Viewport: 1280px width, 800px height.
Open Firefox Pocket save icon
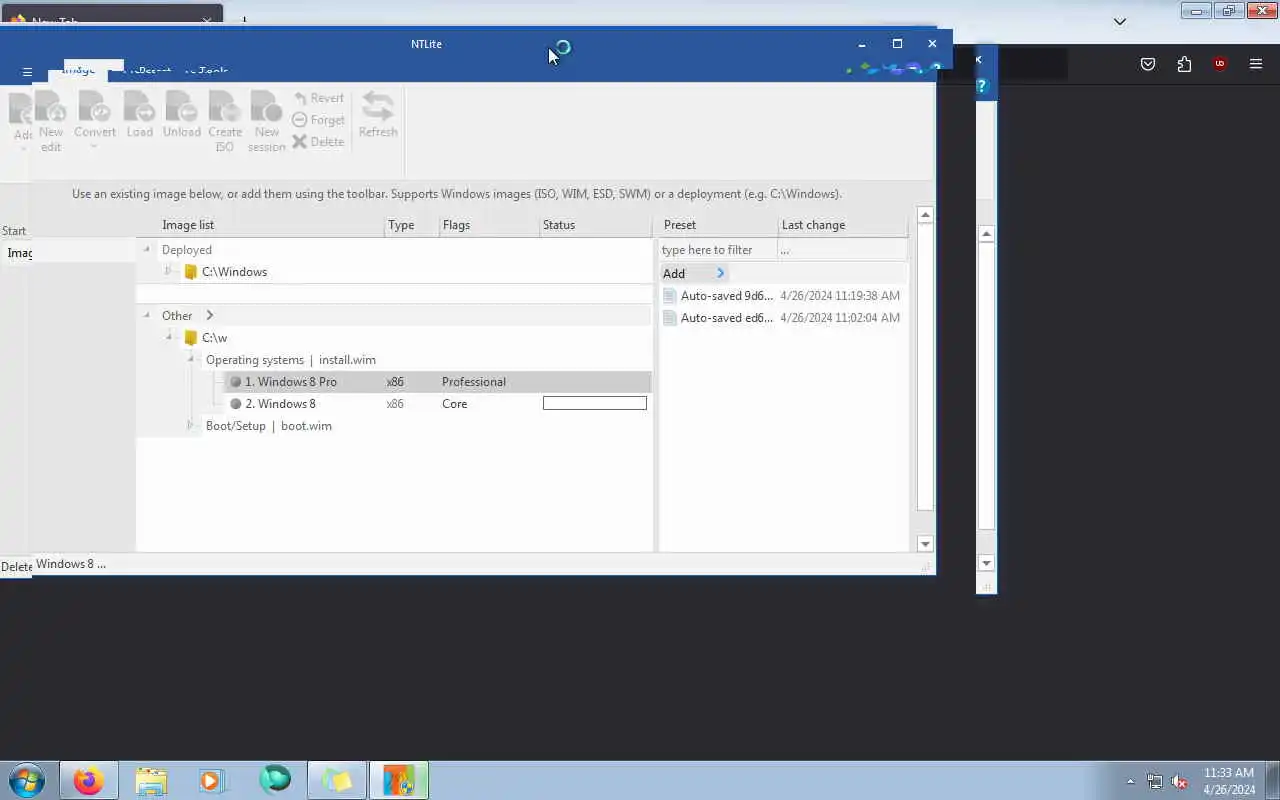(1148, 64)
